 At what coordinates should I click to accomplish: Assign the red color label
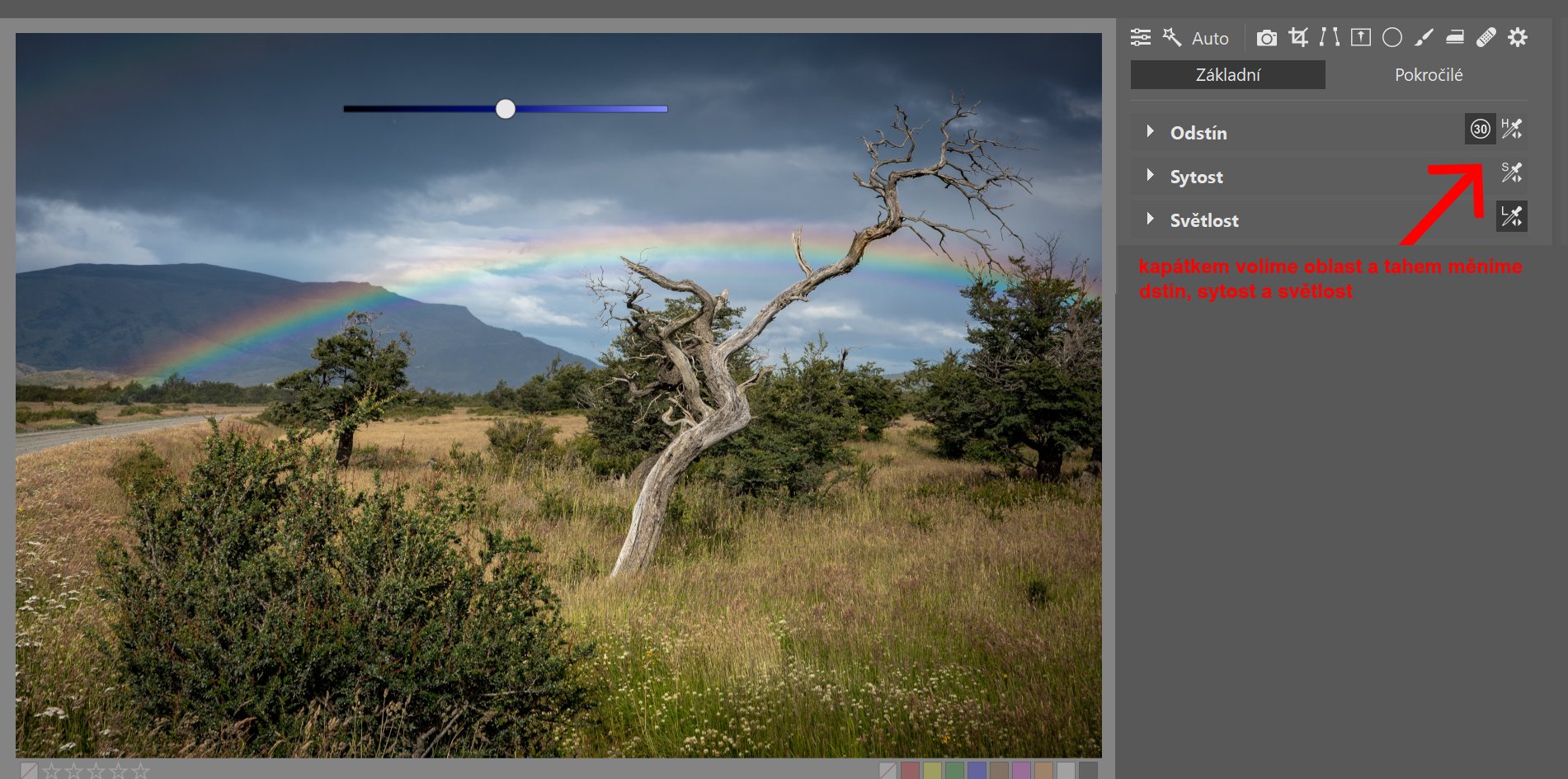coord(910,771)
